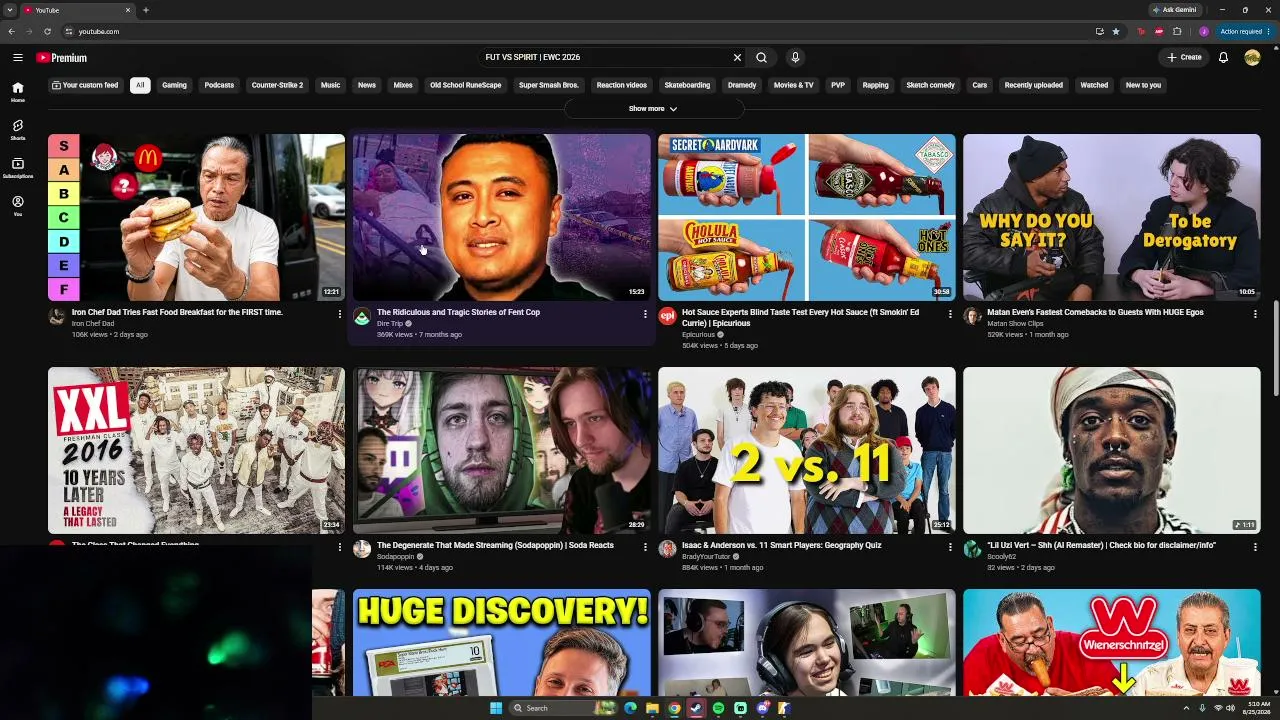This screenshot has height=720, width=1280.
Task: Open the Chrome tab search dropdown
Action: coord(10,10)
